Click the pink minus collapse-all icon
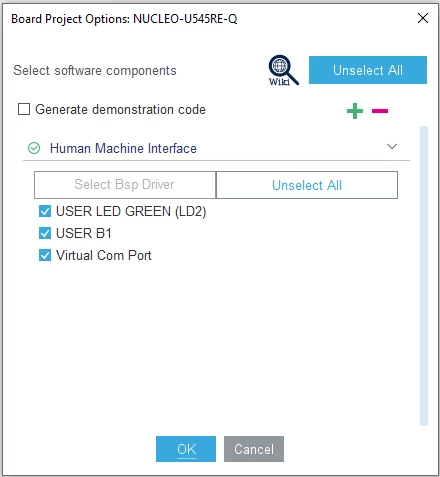 pos(380,111)
